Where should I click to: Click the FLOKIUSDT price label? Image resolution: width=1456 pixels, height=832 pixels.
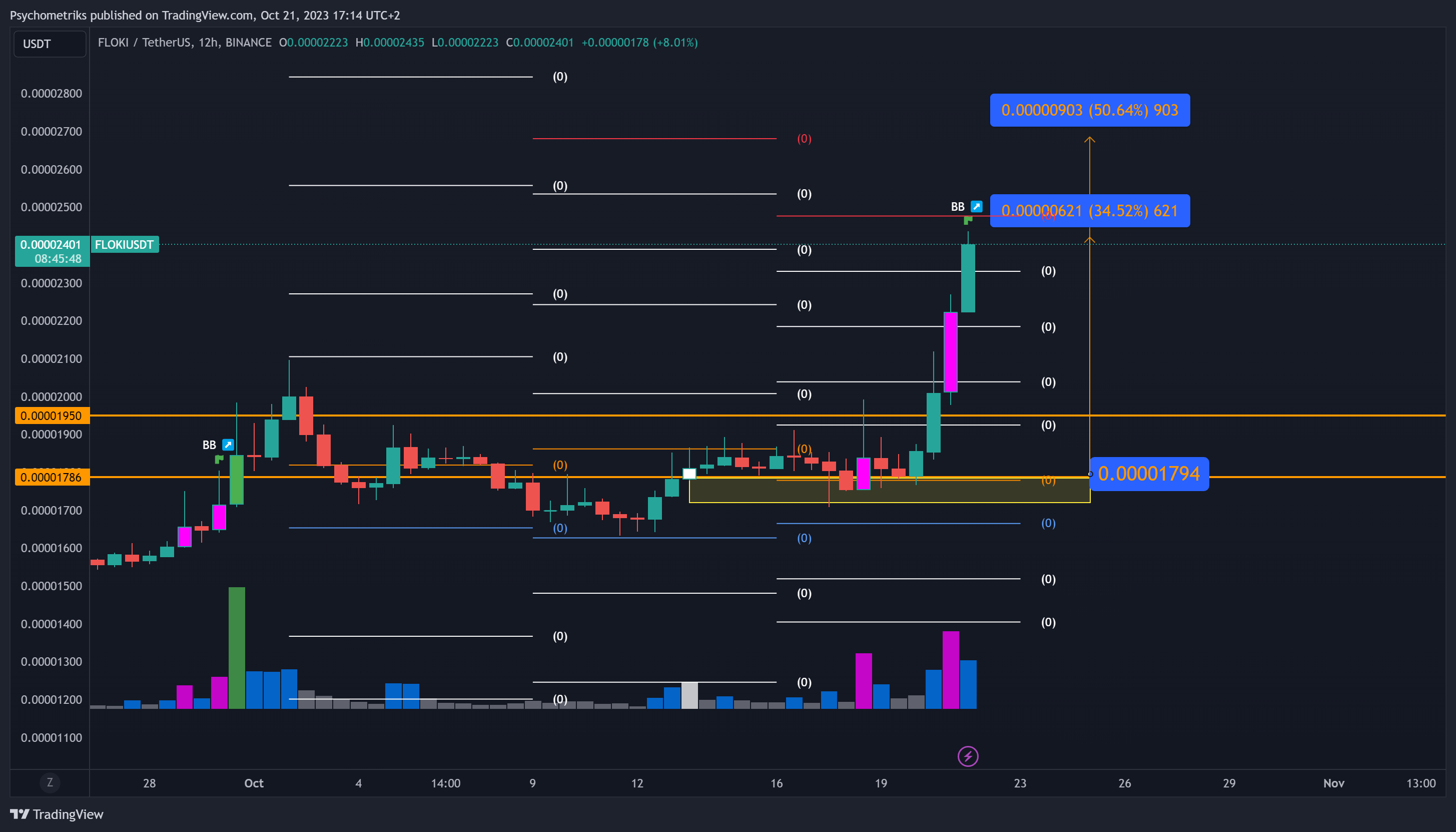(125, 245)
